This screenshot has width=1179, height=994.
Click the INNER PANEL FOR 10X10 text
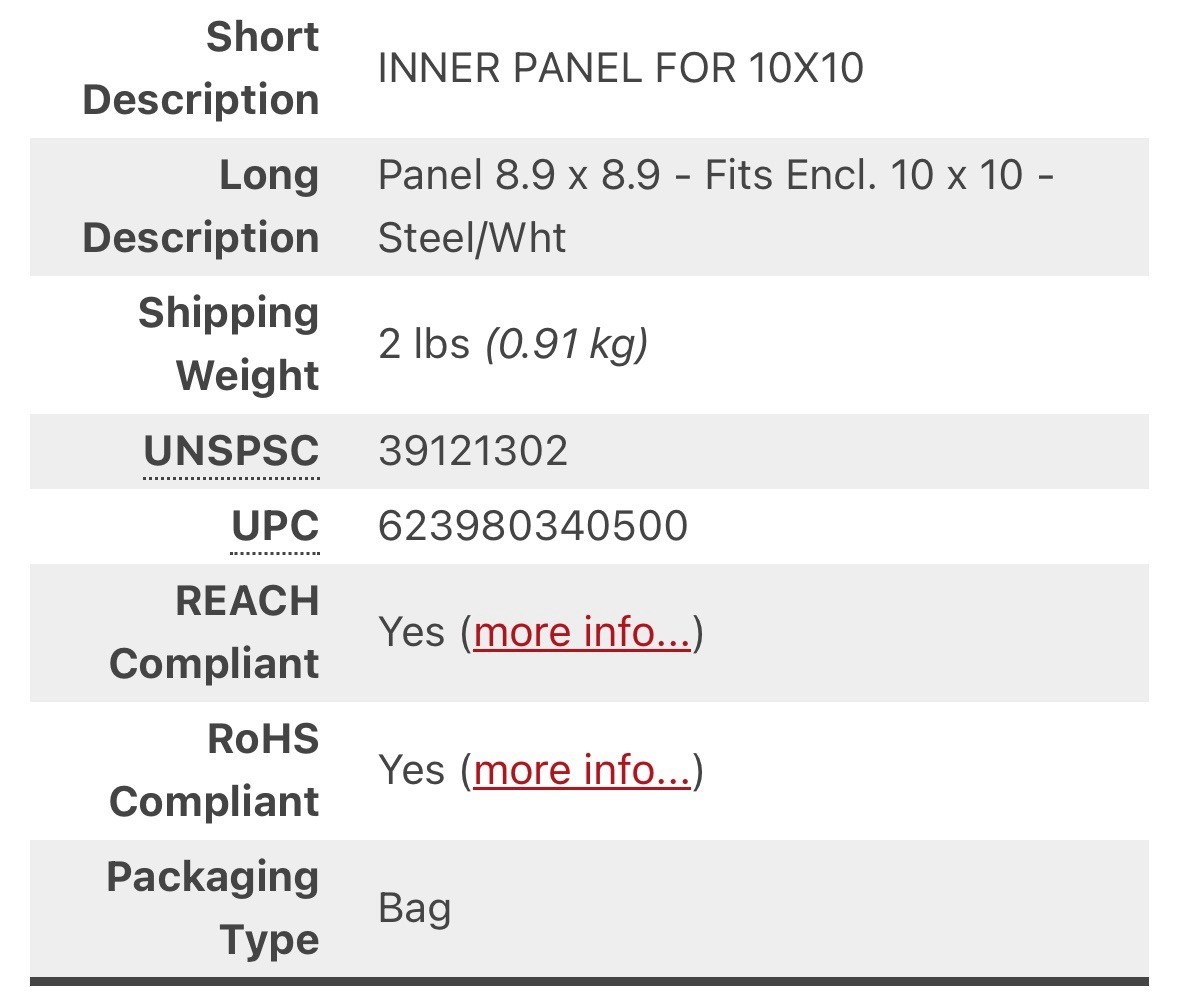click(x=620, y=68)
